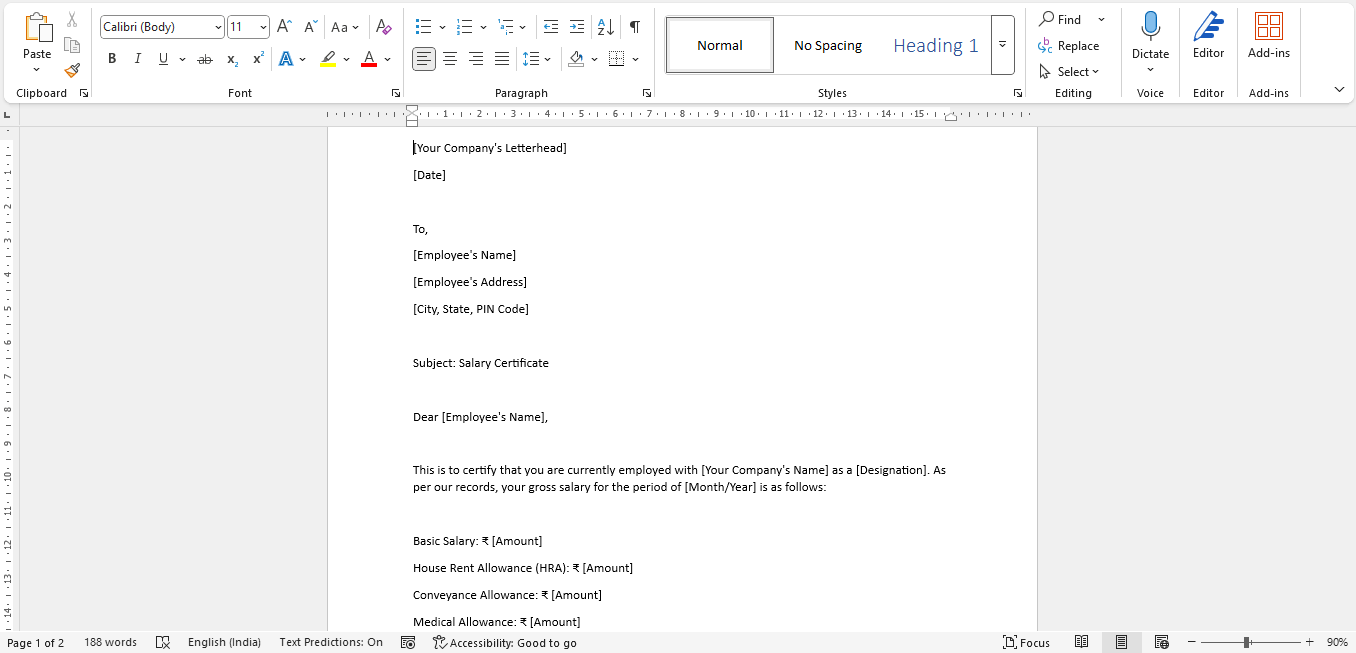This screenshot has width=1356, height=653.
Task: Open the Add-ins gallery
Action: [1268, 36]
